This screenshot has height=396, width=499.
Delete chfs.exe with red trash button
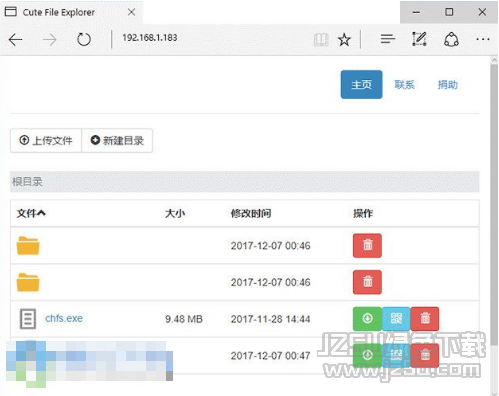(x=425, y=319)
